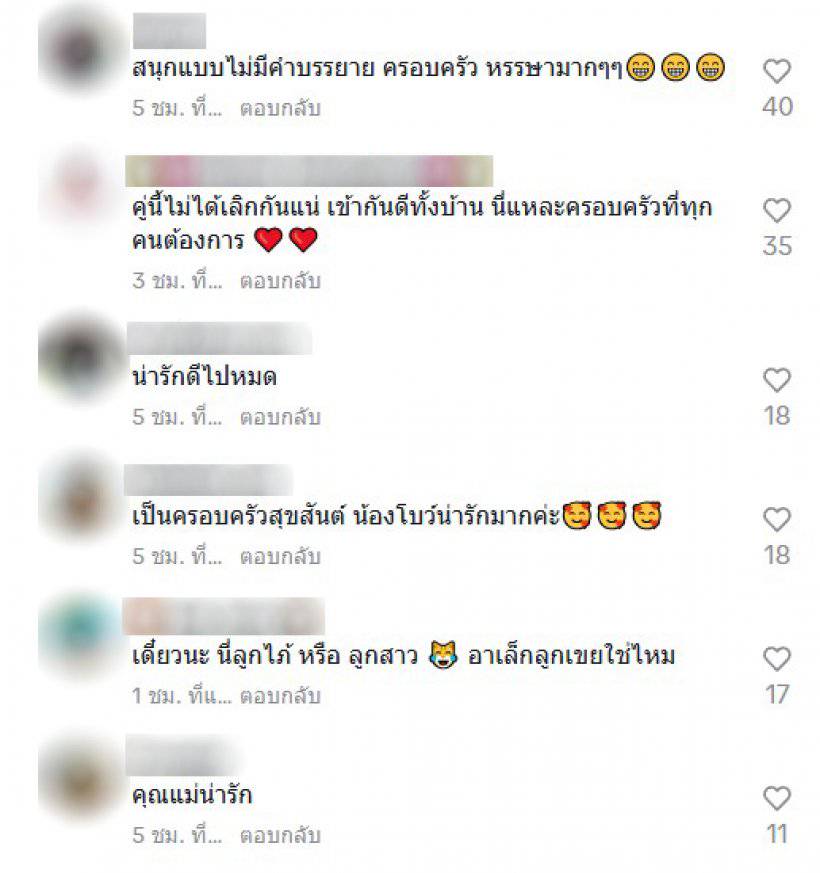Reply to the คุณแม่น่ารัก comment

(280, 835)
